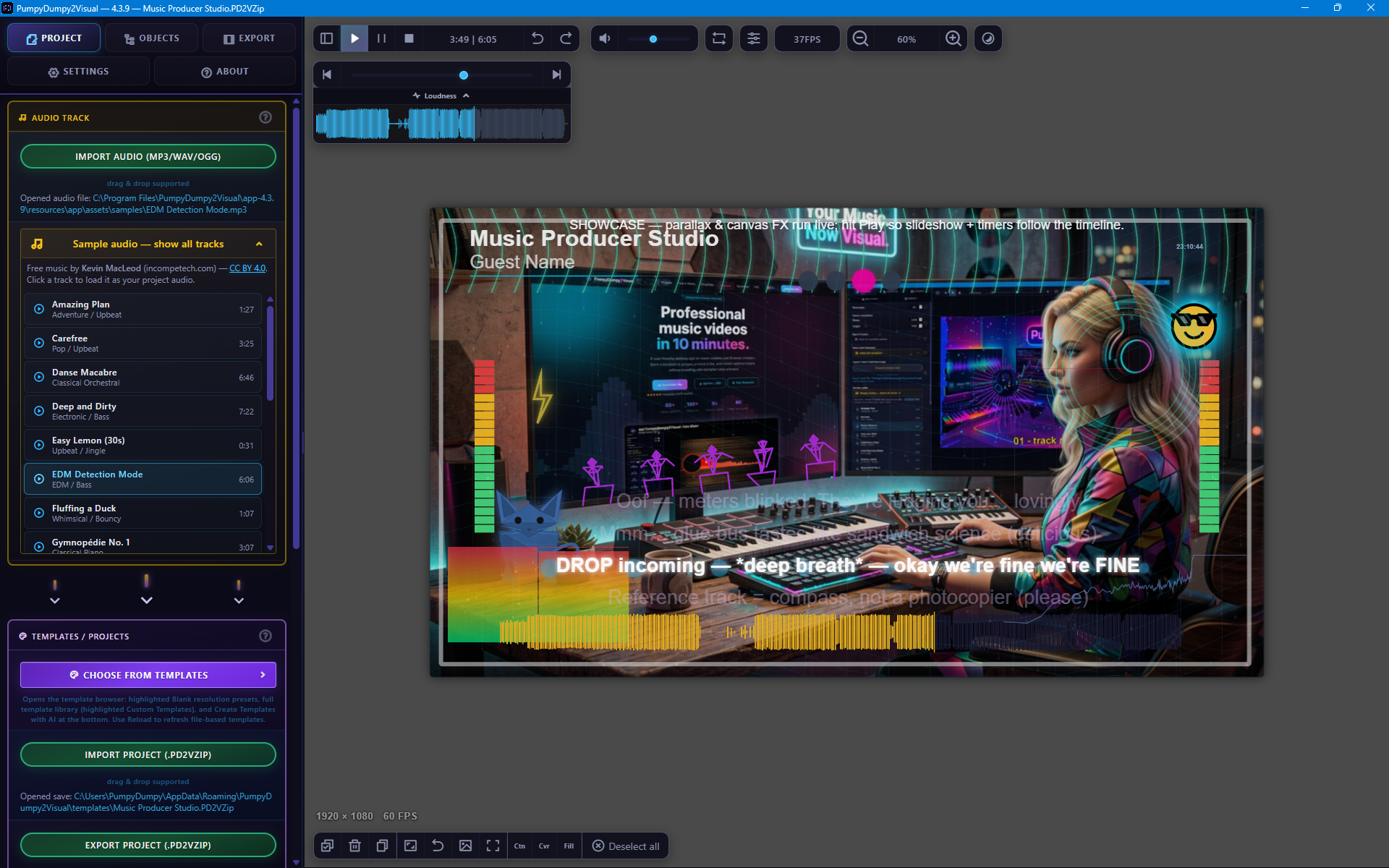1389x868 pixels.
Task: Expand the right collapsed section chevron
Action: [x=239, y=600]
